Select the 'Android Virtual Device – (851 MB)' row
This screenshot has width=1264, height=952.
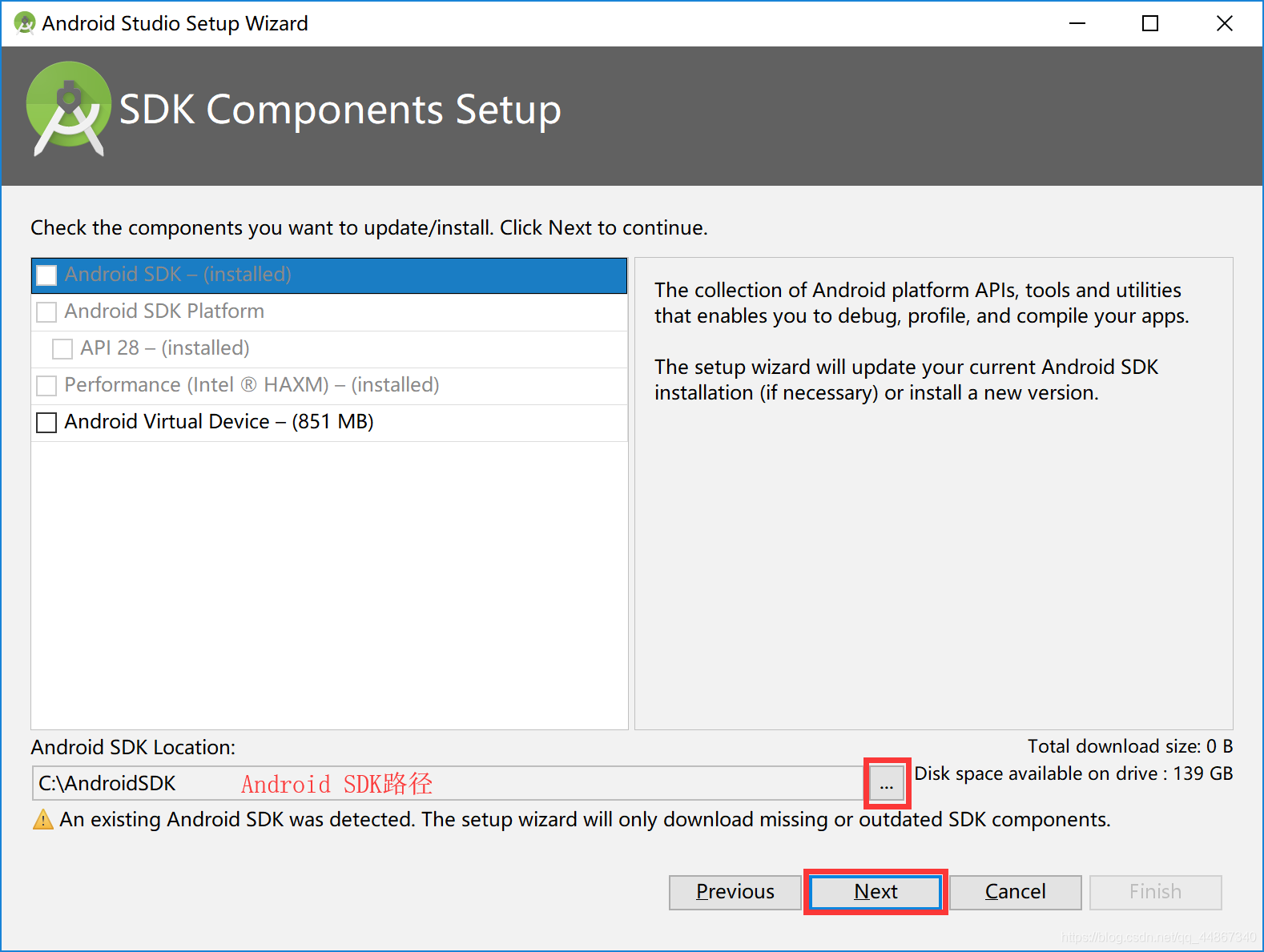[x=329, y=423]
